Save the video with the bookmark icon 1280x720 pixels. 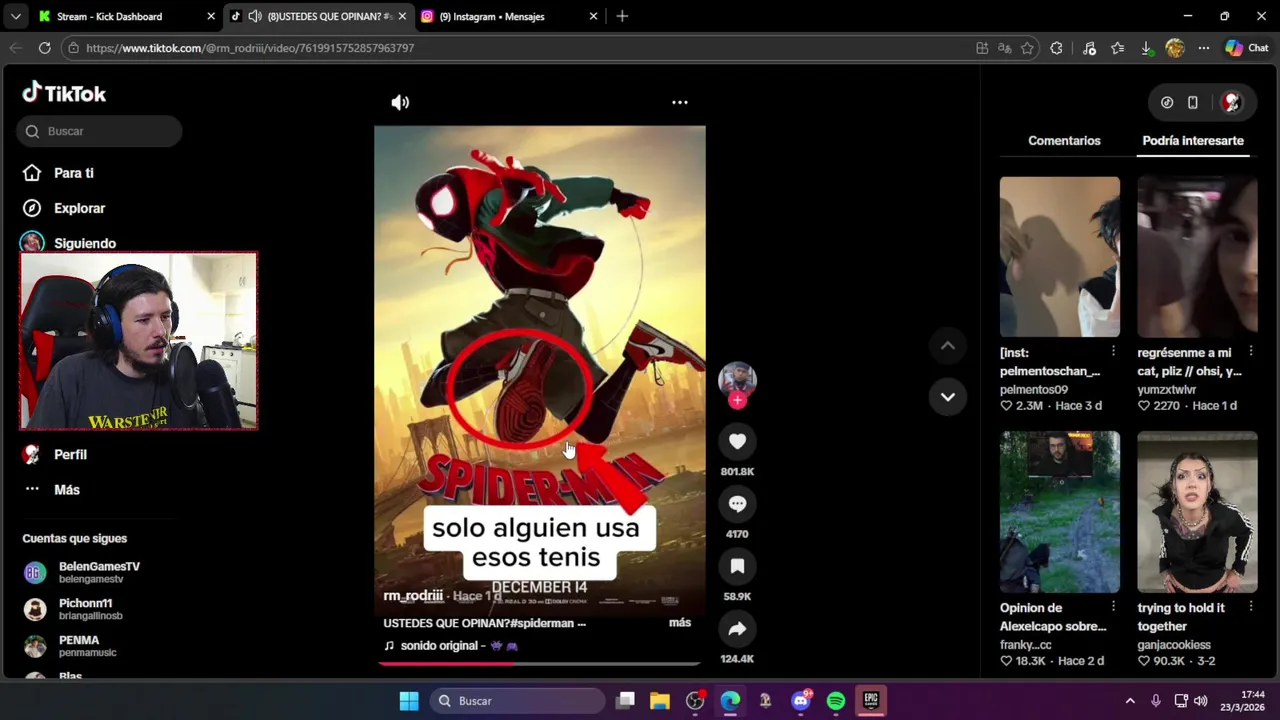click(737, 566)
